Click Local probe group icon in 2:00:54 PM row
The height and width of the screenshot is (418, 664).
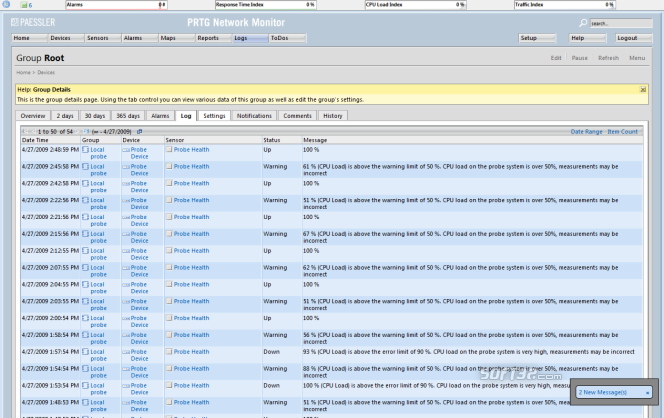[x=86, y=318]
